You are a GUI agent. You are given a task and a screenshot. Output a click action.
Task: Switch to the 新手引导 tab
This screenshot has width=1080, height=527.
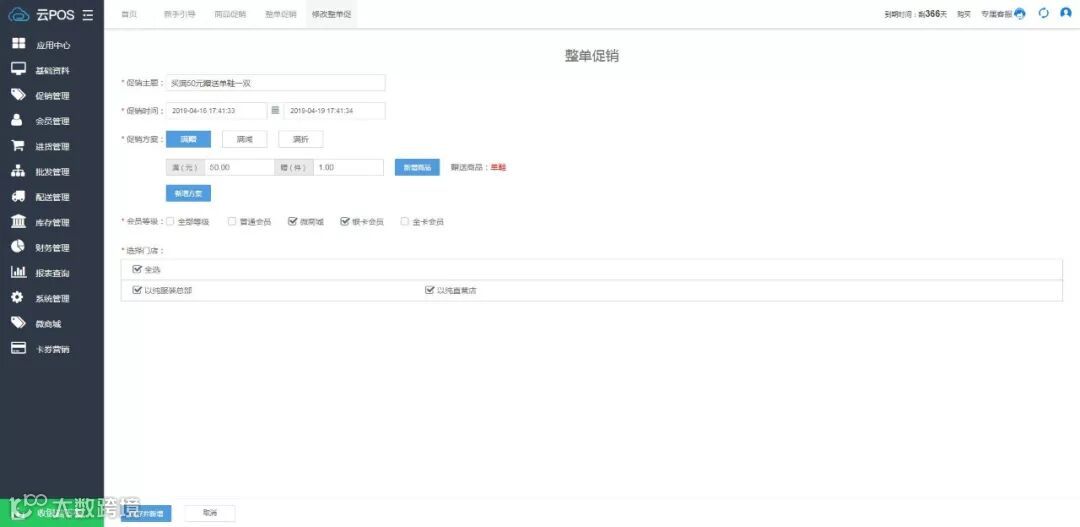tap(180, 14)
